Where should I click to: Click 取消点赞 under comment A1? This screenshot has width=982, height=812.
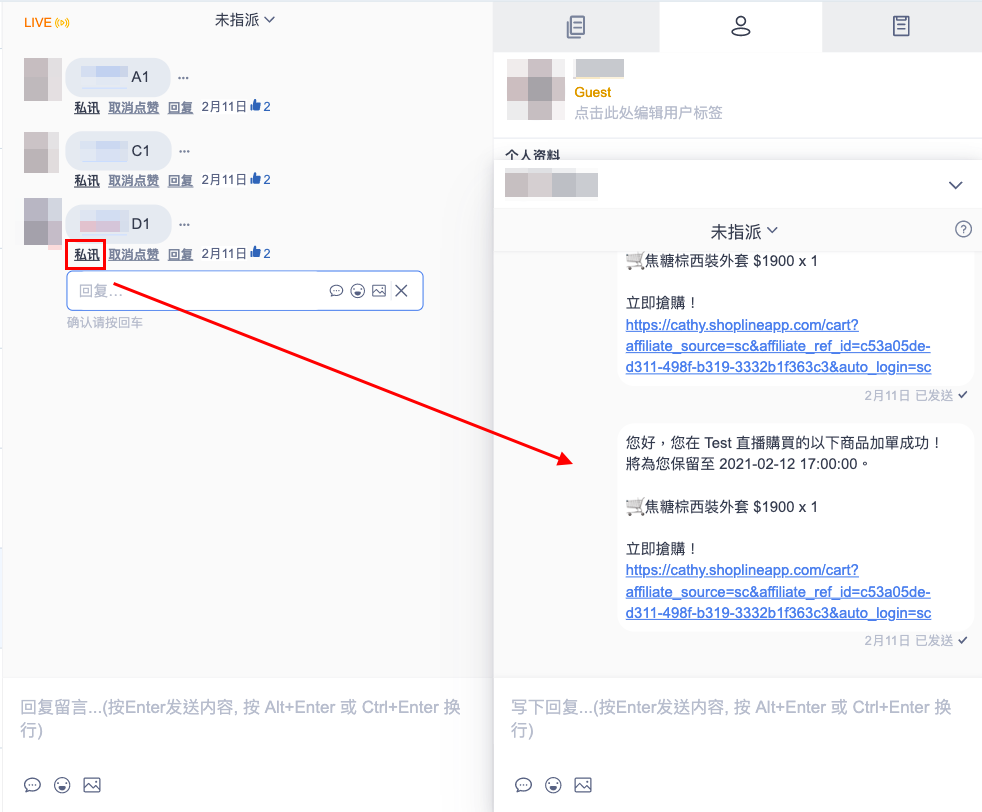coord(133,108)
